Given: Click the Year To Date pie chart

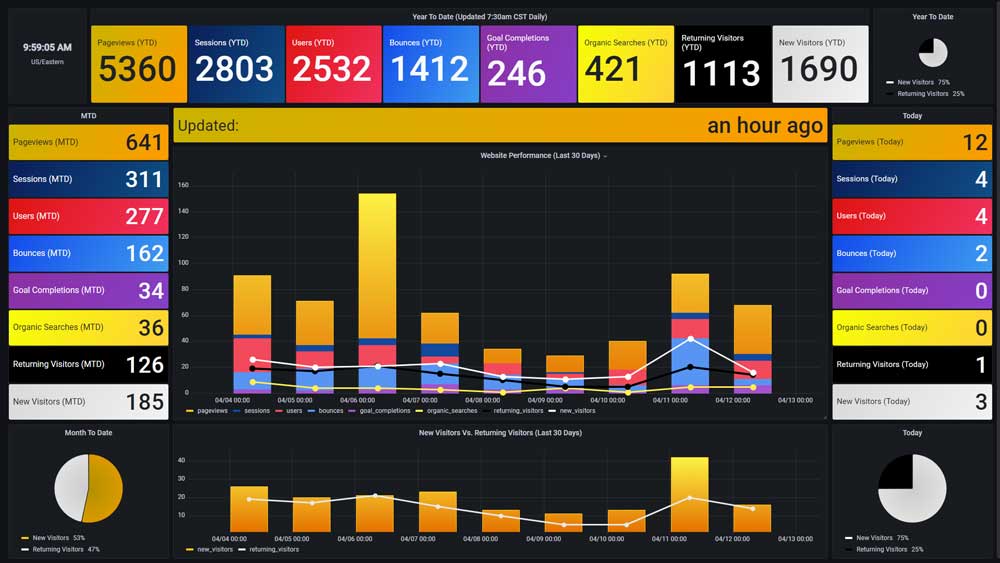Looking at the screenshot, I should coord(932,53).
